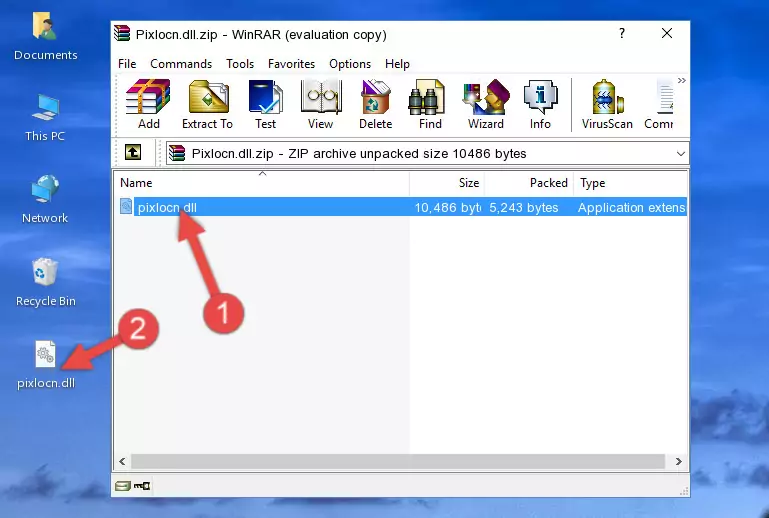769x518 pixels.
Task: Sort files by Packed column
Action: pos(529,183)
